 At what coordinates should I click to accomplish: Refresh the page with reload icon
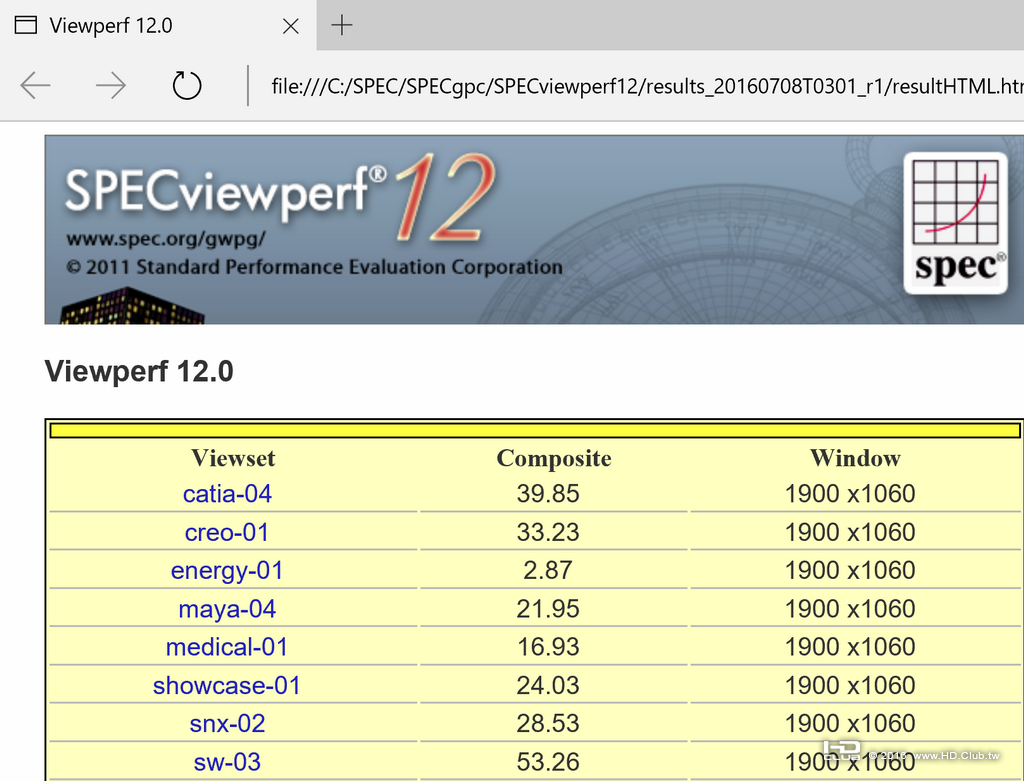187,86
